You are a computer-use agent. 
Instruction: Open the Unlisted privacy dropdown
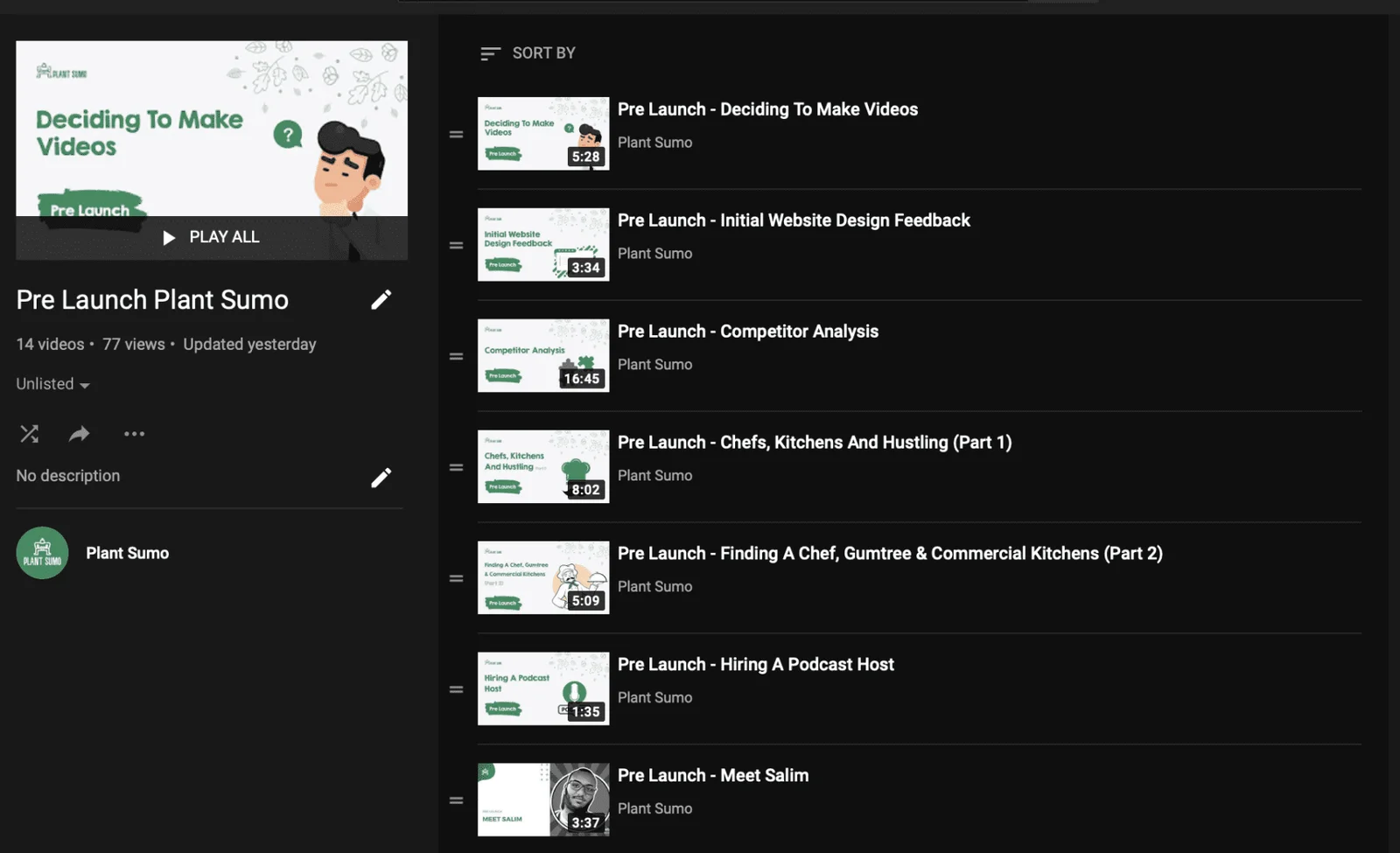coord(52,384)
